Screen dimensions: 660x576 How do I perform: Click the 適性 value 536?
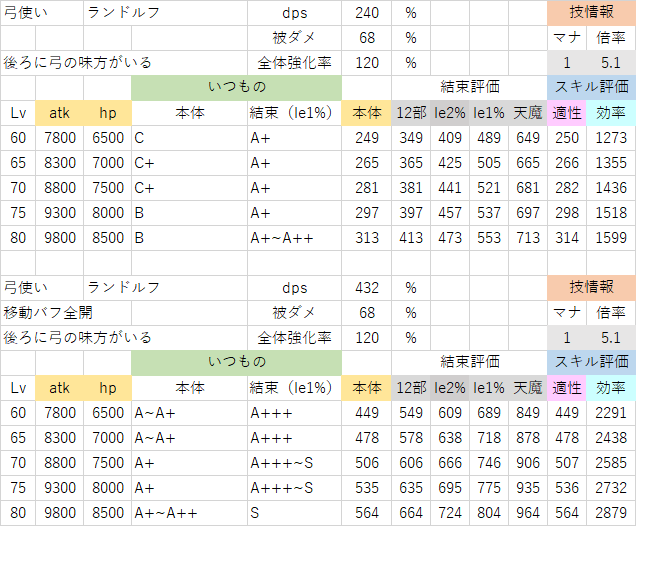coord(566,488)
